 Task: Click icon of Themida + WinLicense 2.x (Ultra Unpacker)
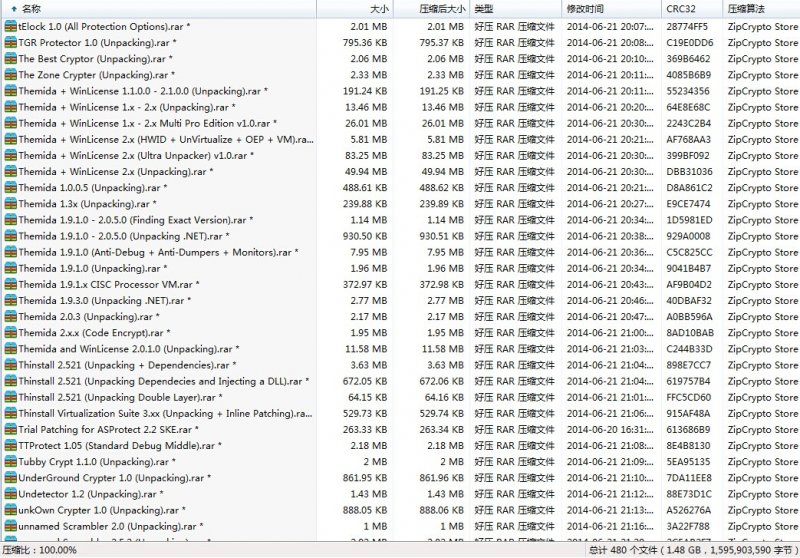pos(10,156)
